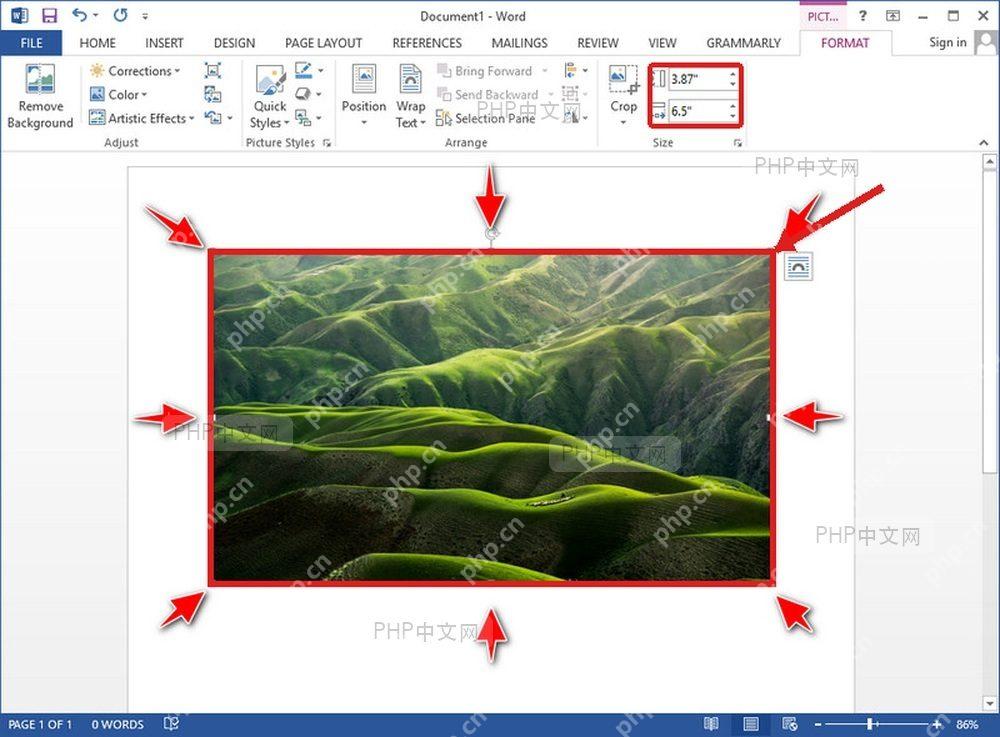Image resolution: width=1000 pixels, height=737 pixels.
Task: Click the Ribbon Display Options icon
Action: tap(893, 16)
